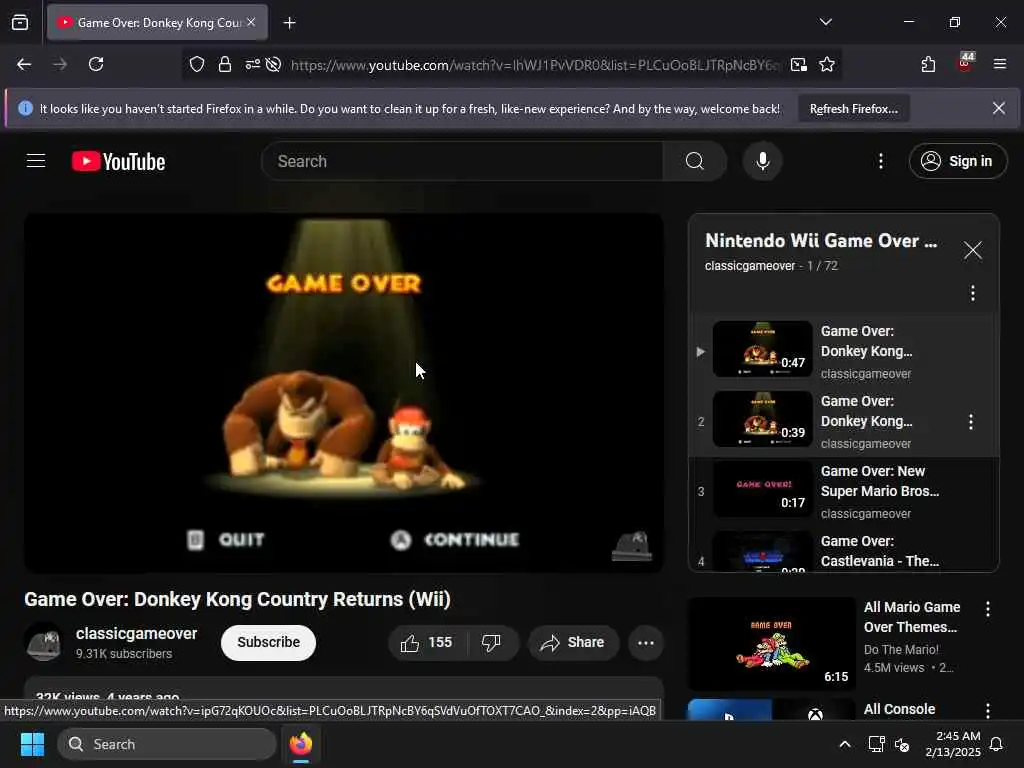Play playlist item 2 thumbnail 0:39
1024x768 pixels.
[x=762, y=419]
